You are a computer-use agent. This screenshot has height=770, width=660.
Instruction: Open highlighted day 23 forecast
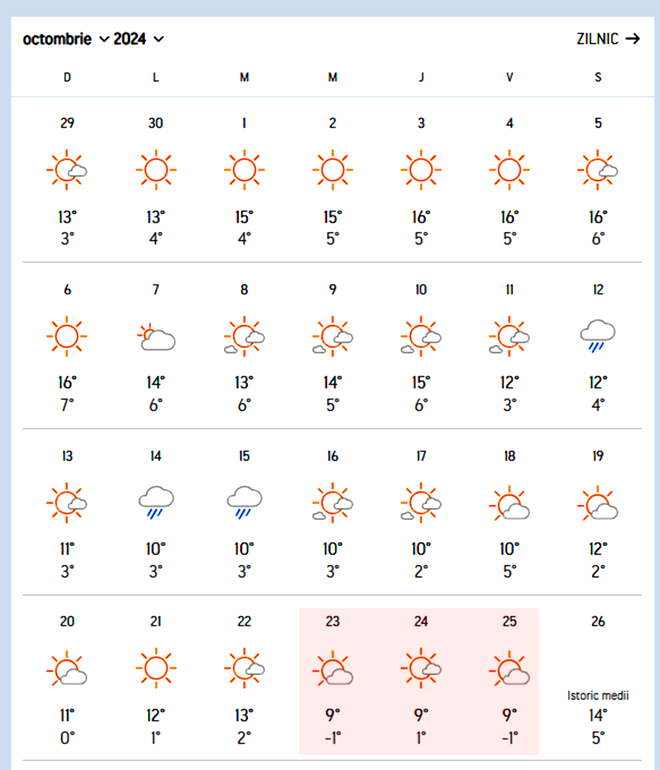coord(332,681)
